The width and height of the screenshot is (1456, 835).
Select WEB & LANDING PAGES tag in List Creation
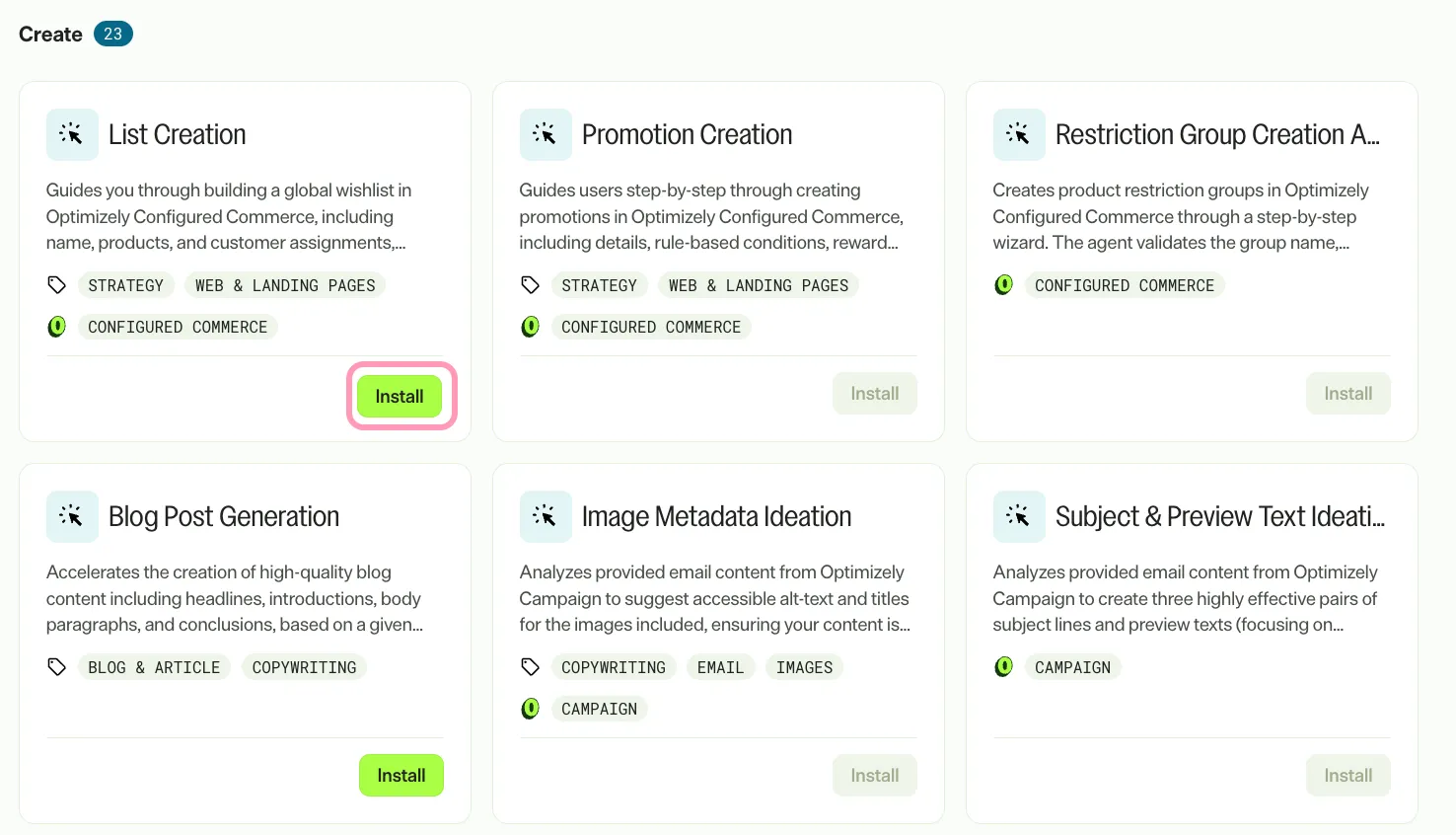point(285,285)
